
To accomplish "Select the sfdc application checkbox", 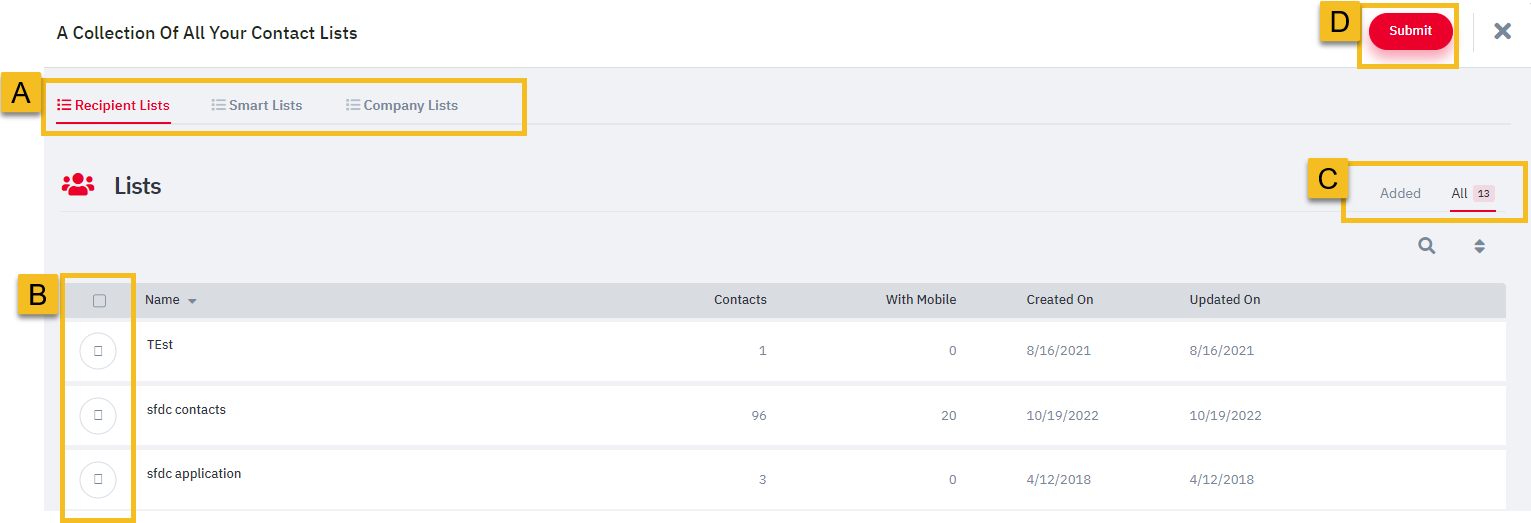I will coord(98,479).
